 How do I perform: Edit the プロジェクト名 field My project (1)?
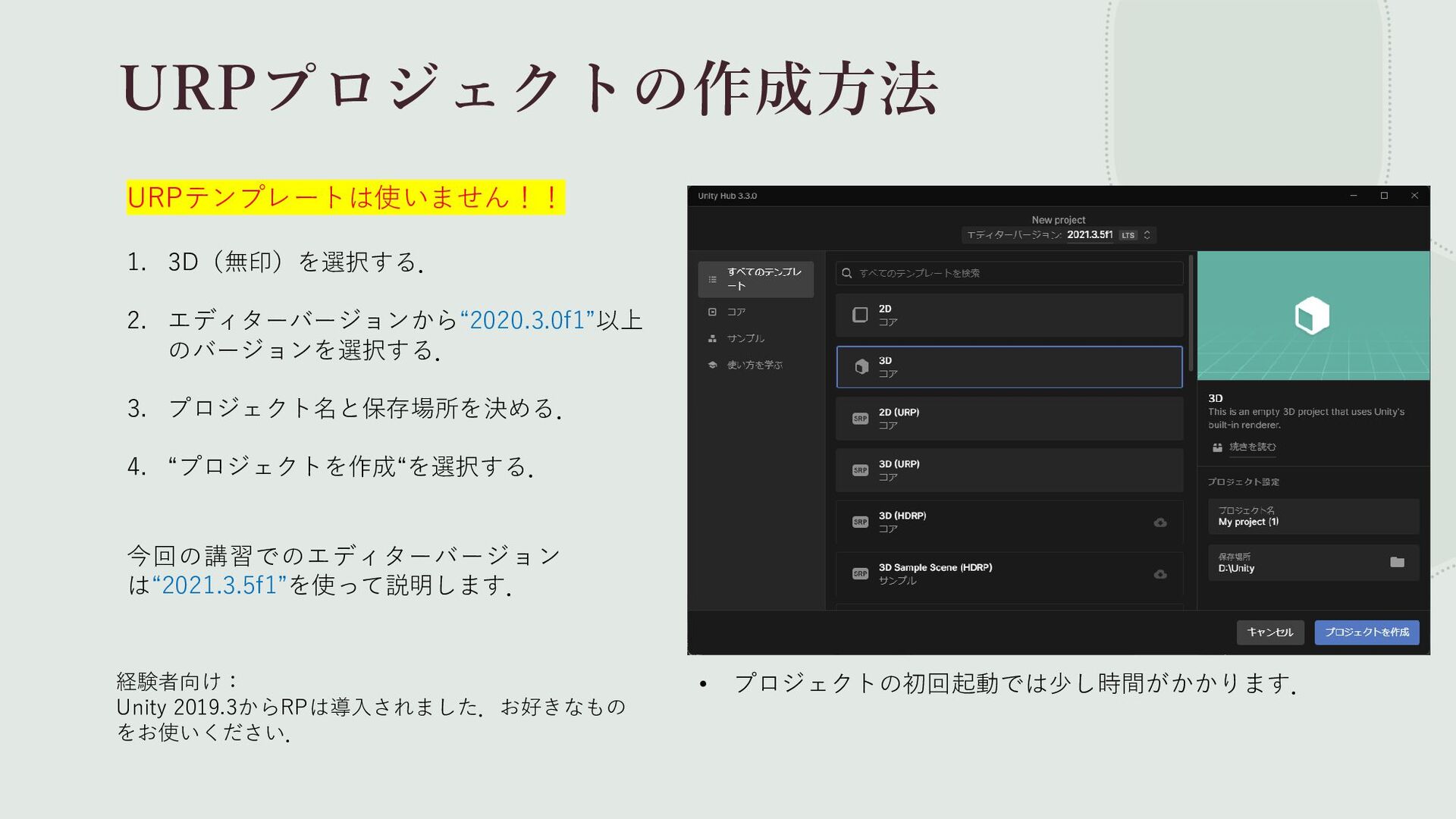point(1313,516)
